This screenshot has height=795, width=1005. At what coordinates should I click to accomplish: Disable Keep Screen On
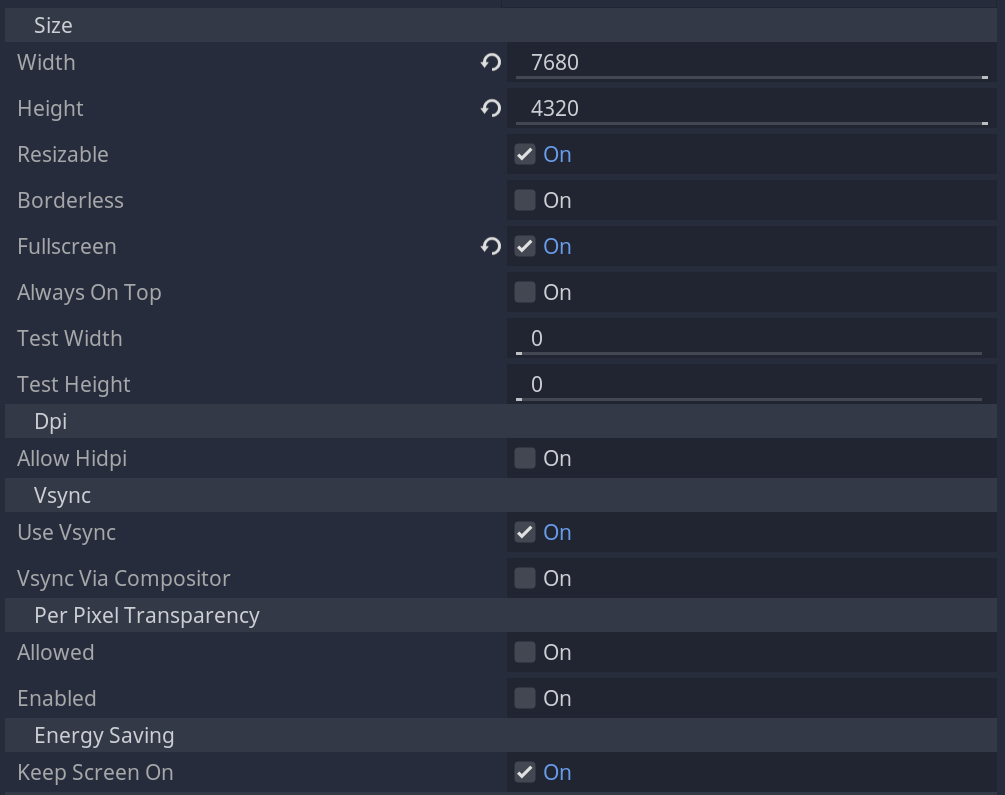(524, 772)
